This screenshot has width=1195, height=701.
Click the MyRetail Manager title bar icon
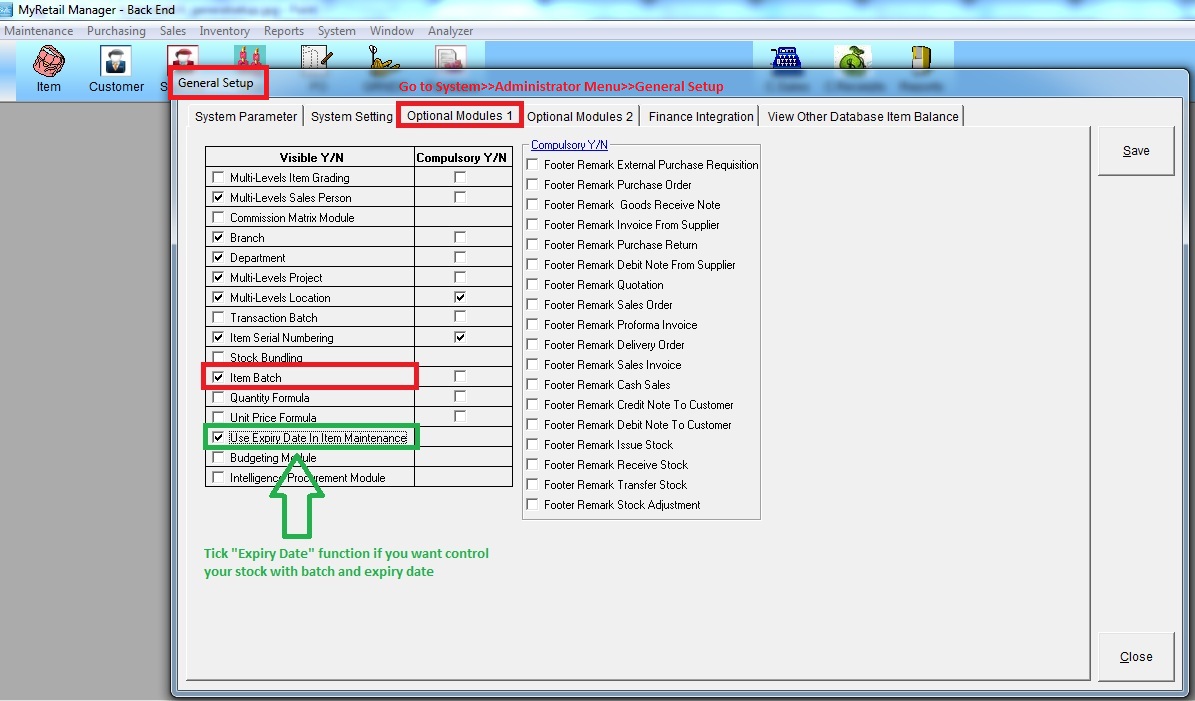[8, 9]
